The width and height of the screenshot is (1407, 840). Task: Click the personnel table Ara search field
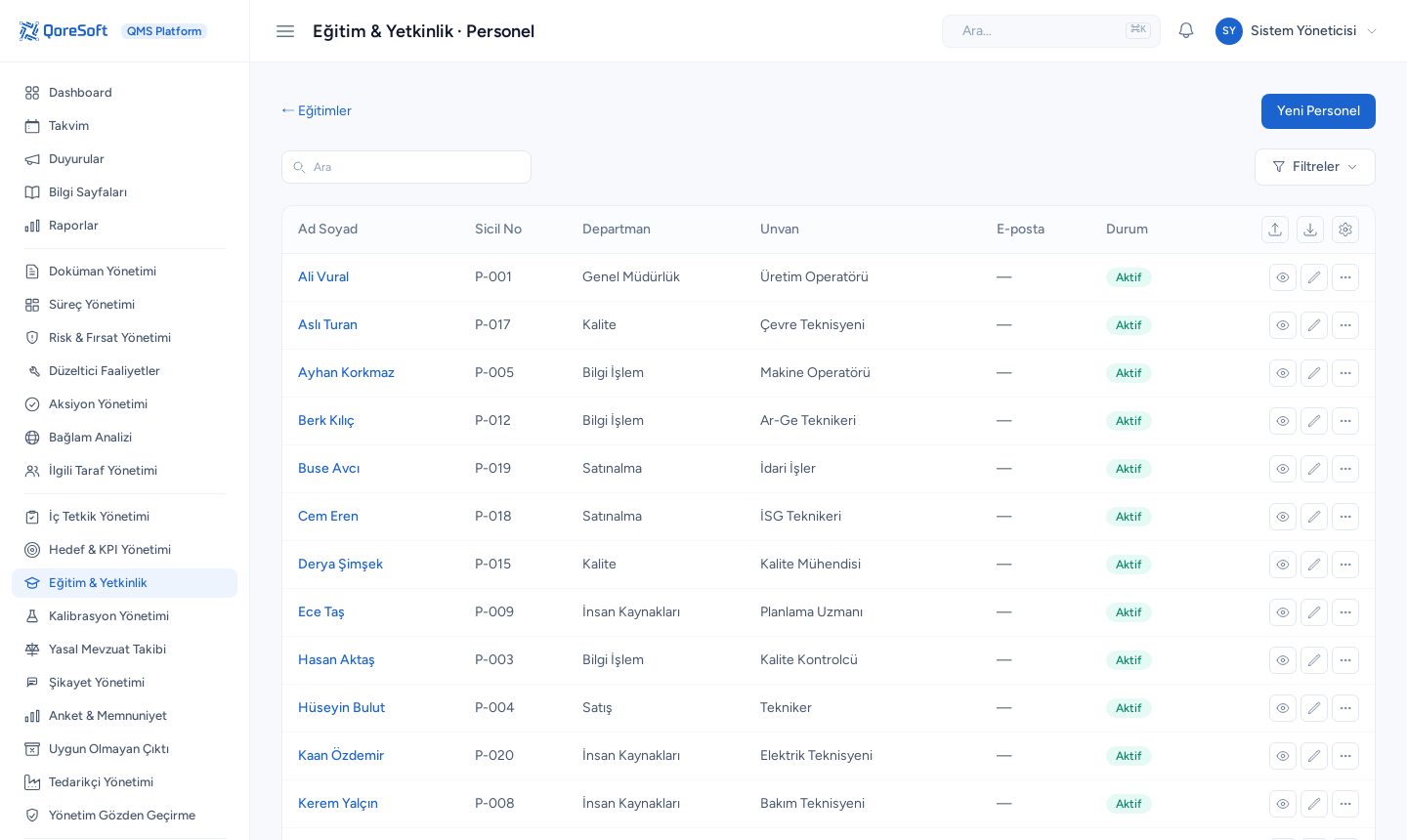[406, 167]
